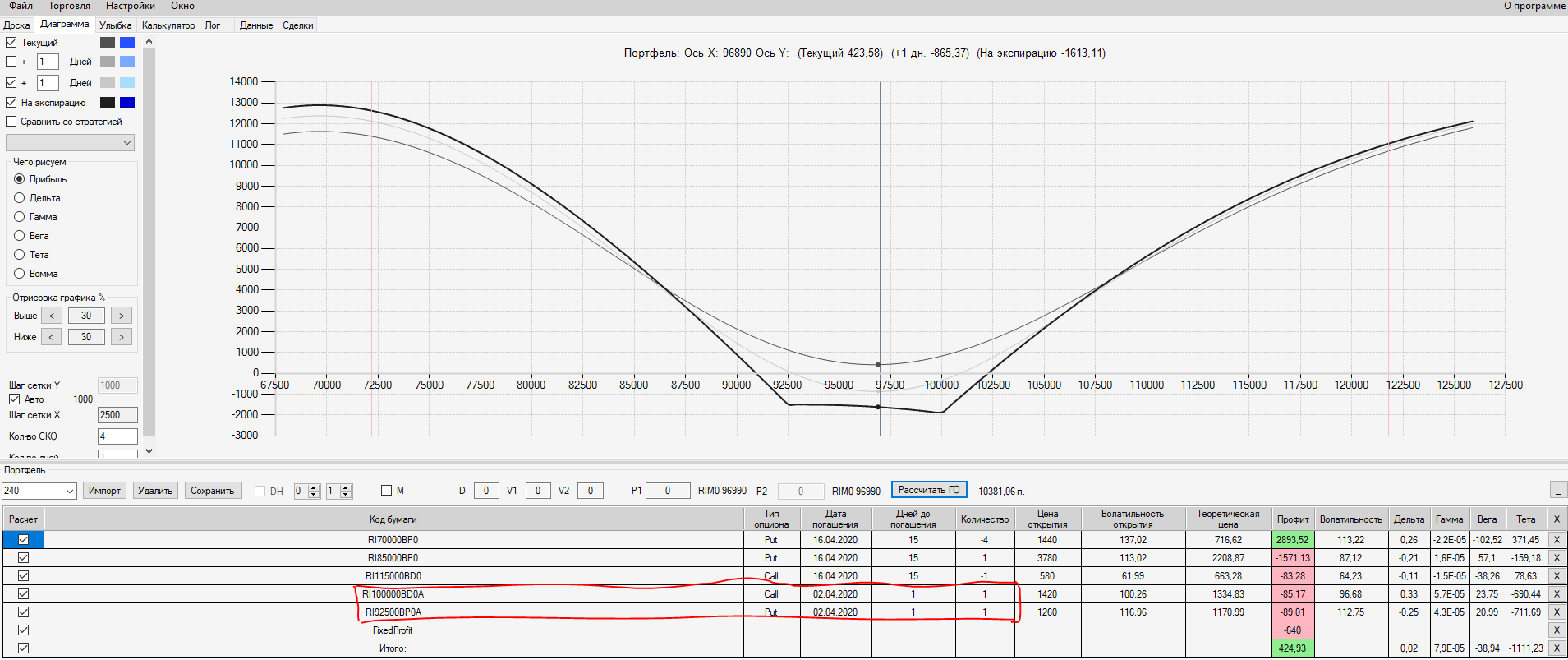Remove the RI85000BP0 row with X
This screenshot has height=660, width=1568.
(x=1556, y=558)
